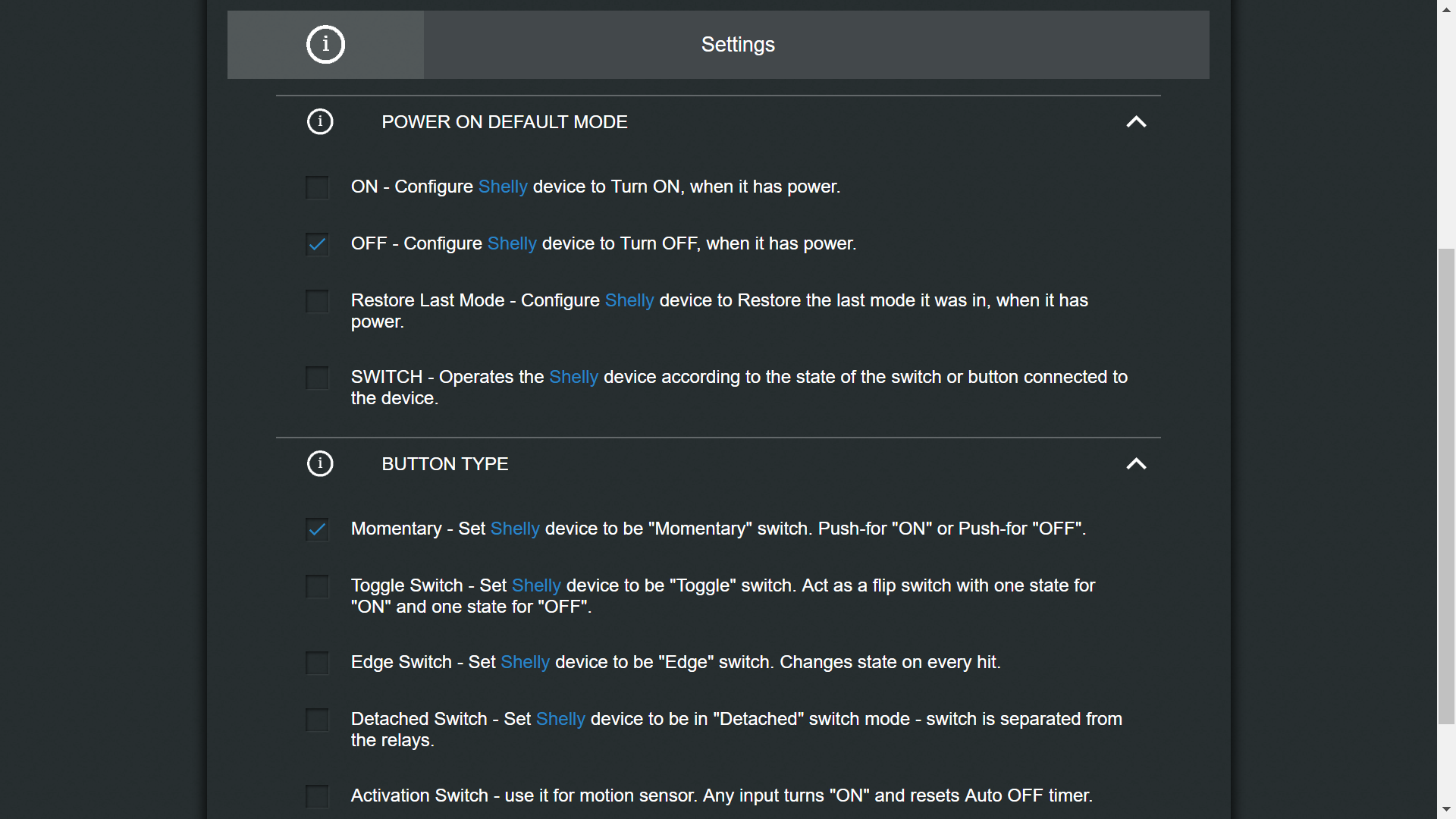Click the scrollbar down arrow
The height and width of the screenshot is (819, 1456).
pos(1446,810)
